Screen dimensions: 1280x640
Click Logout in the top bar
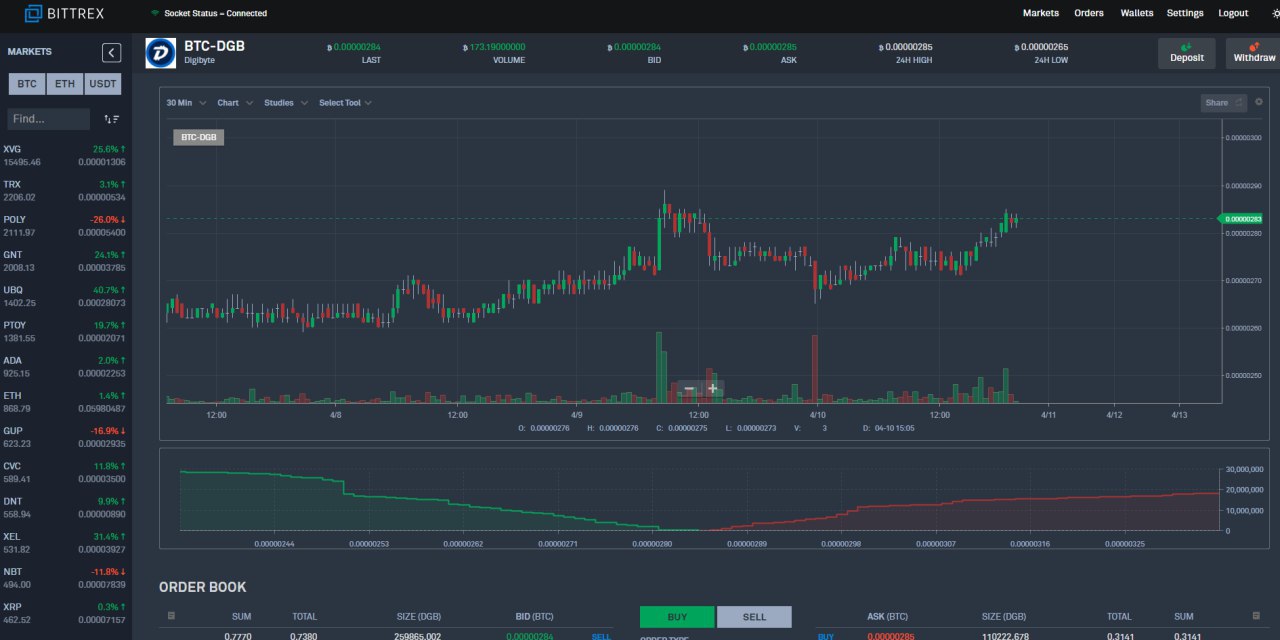pos(1233,13)
